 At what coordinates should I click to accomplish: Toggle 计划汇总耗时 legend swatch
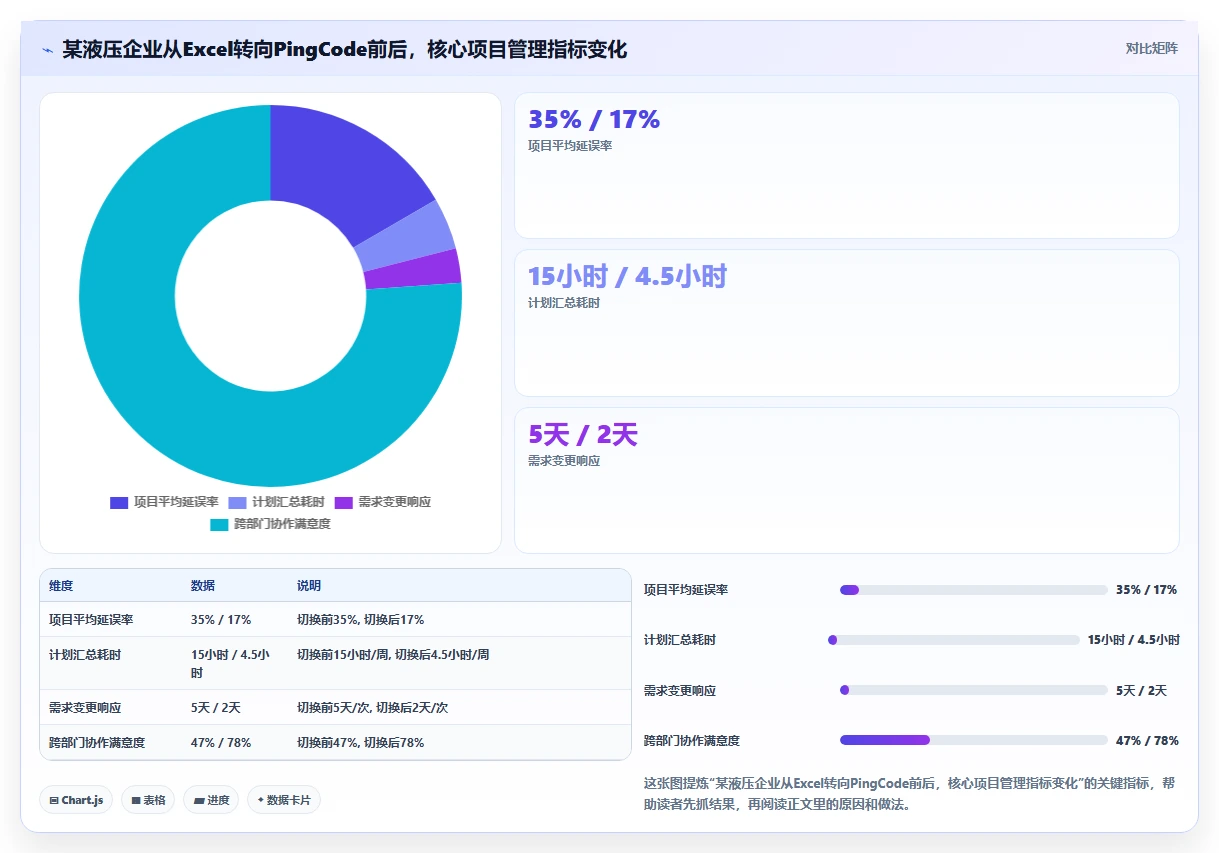click(238, 502)
